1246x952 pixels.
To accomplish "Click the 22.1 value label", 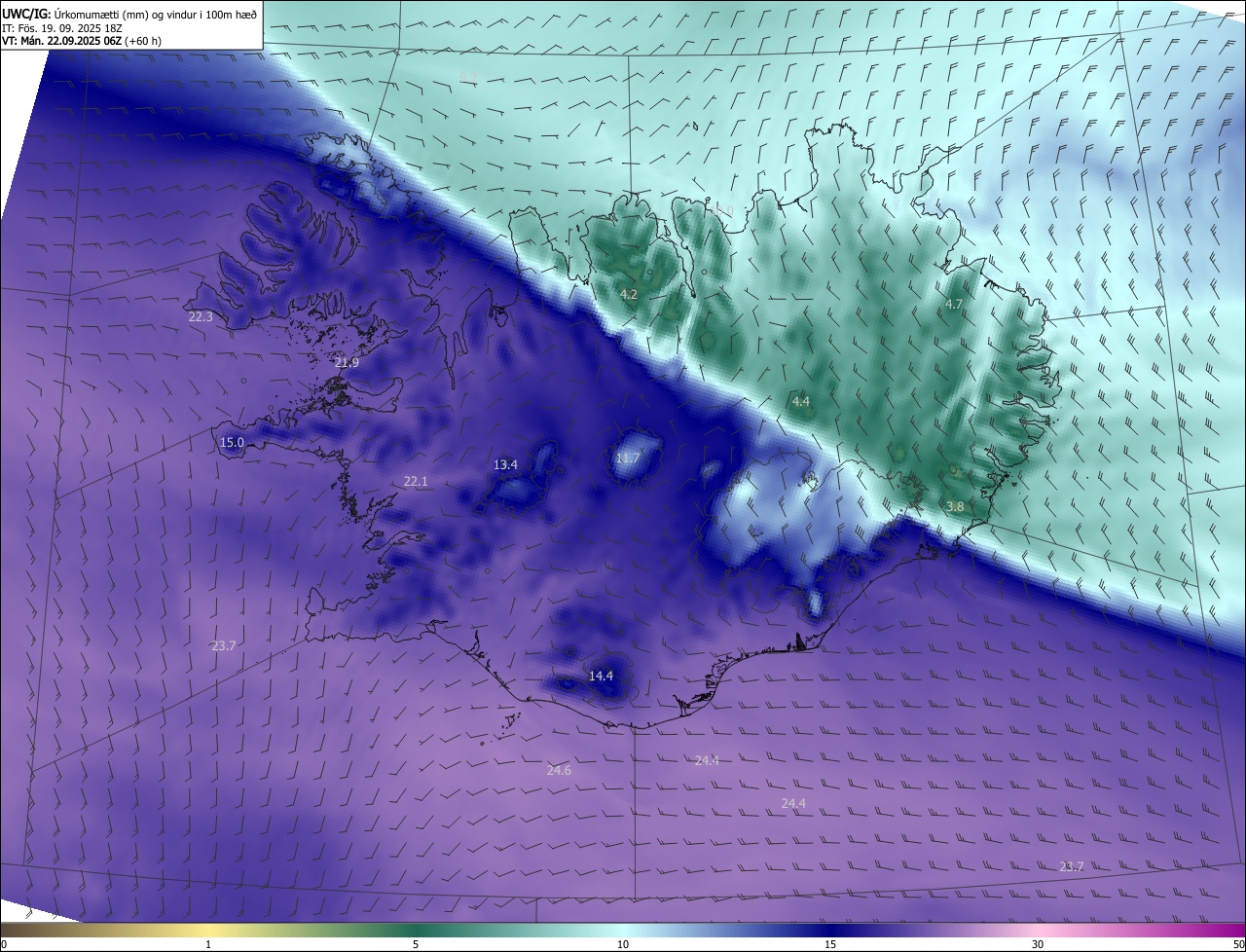I will [x=416, y=481].
